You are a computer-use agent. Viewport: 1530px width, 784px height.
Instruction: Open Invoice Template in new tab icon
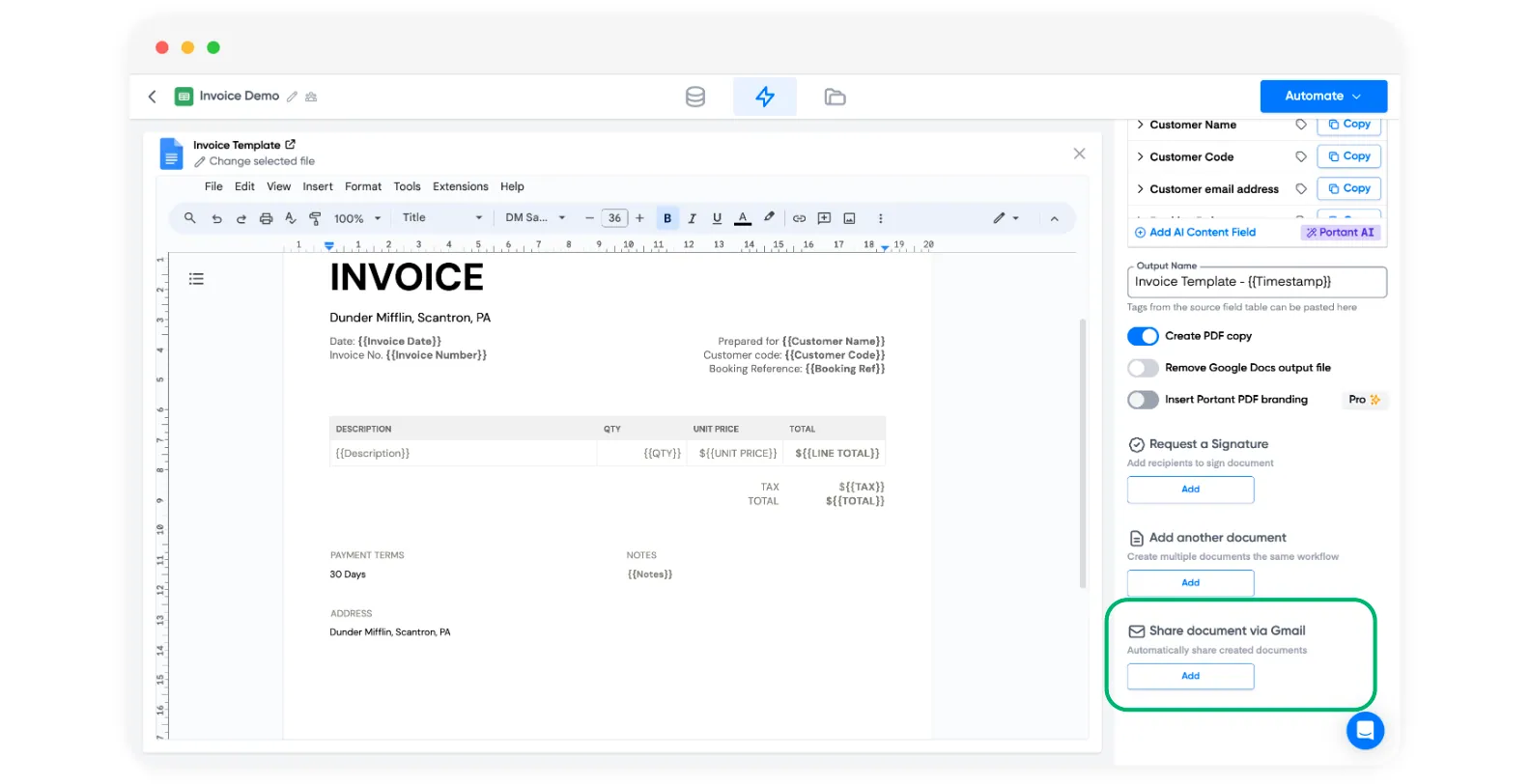(290, 145)
